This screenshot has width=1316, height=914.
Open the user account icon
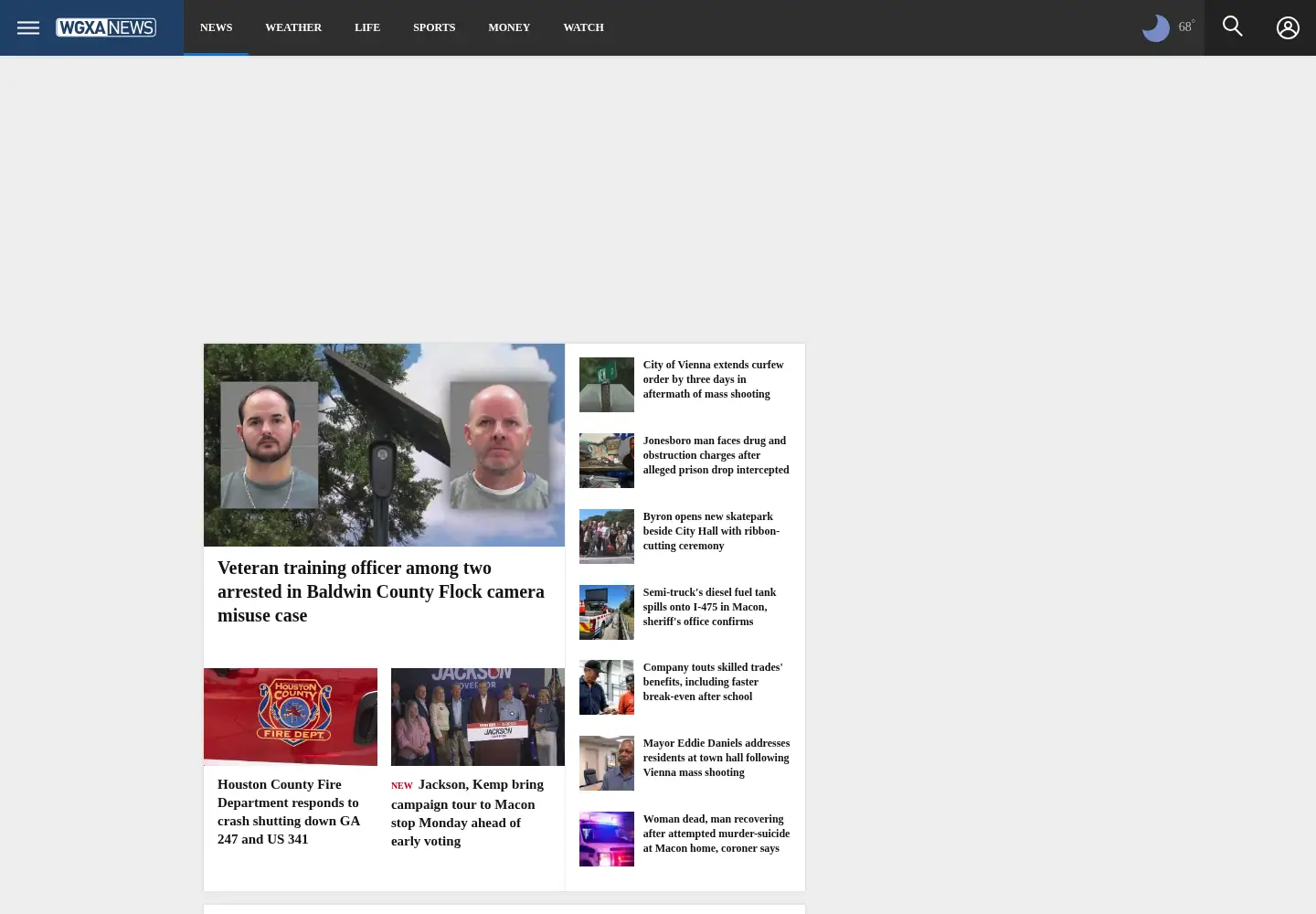1288,27
